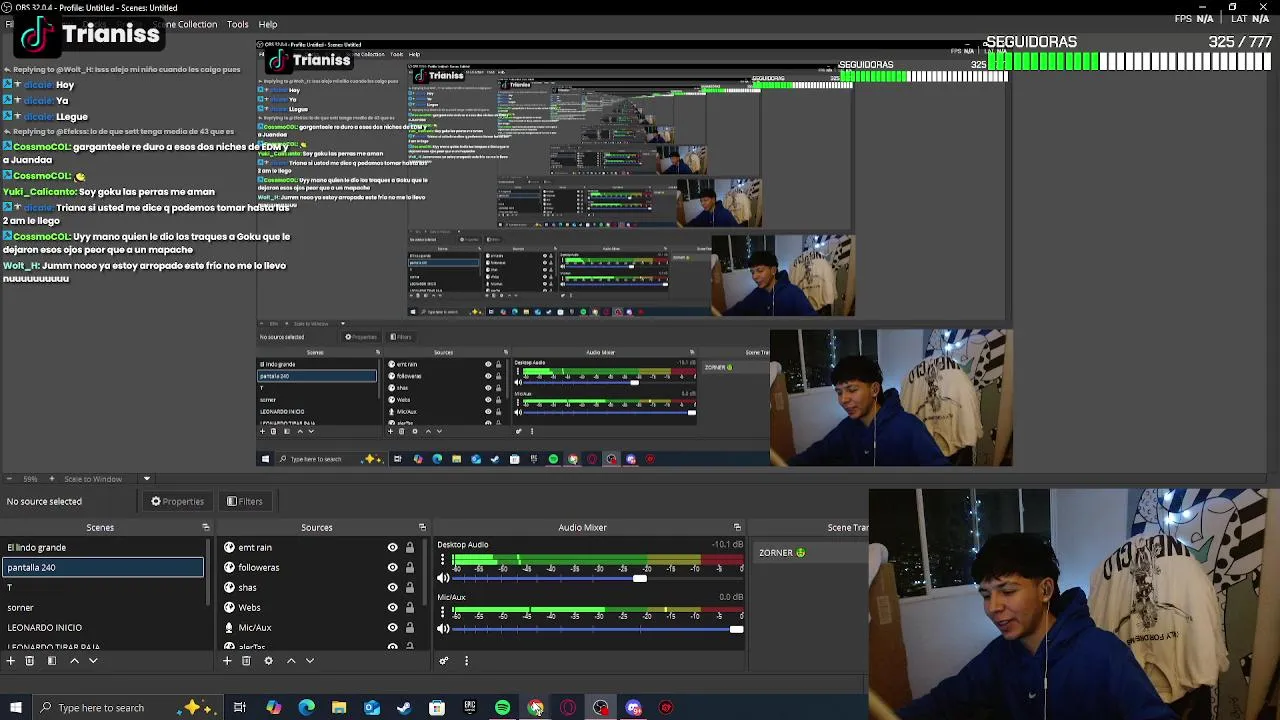The width and height of the screenshot is (1280, 720).
Task: Move the selected scene down
Action: tap(93, 660)
